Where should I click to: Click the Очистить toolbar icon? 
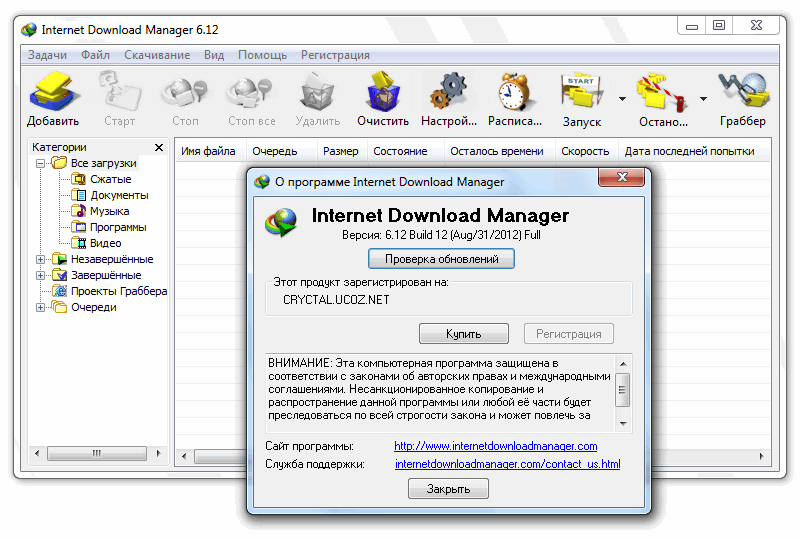pyautogui.click(x=383, y=92)
